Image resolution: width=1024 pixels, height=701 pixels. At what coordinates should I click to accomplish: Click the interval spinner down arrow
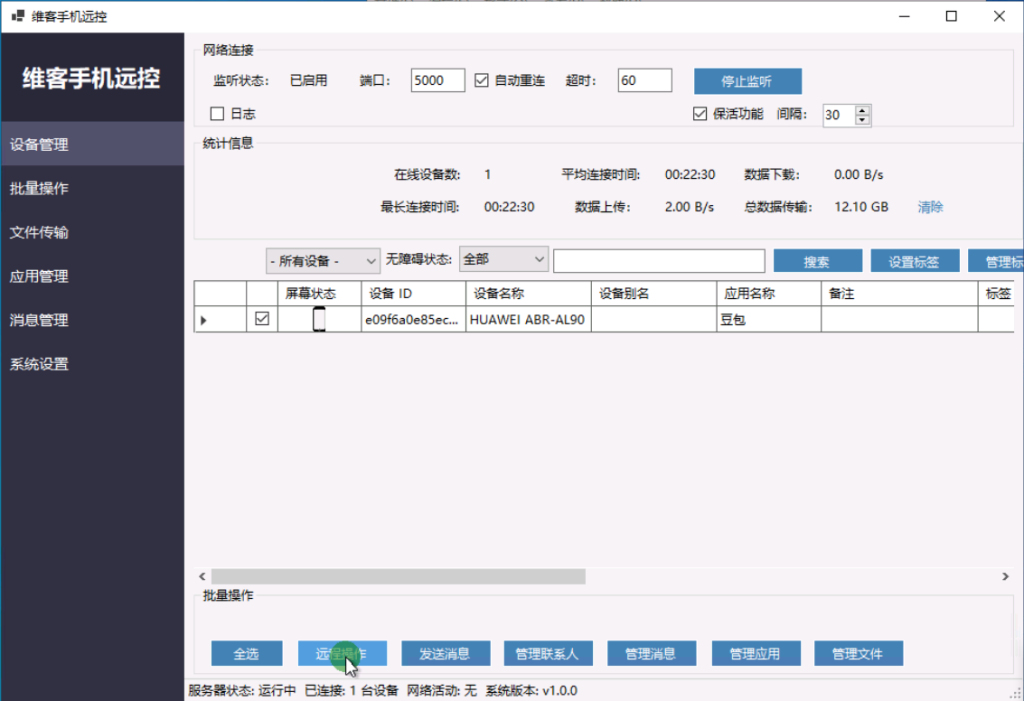pyautogui.click(x=863, y=120)
